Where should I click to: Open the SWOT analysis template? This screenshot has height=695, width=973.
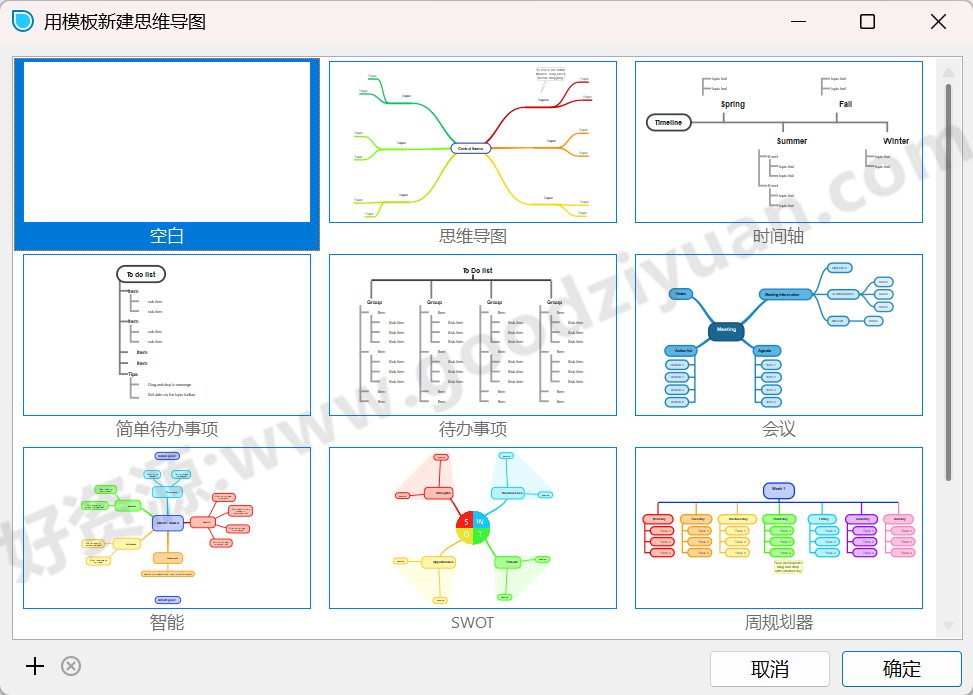472,527
